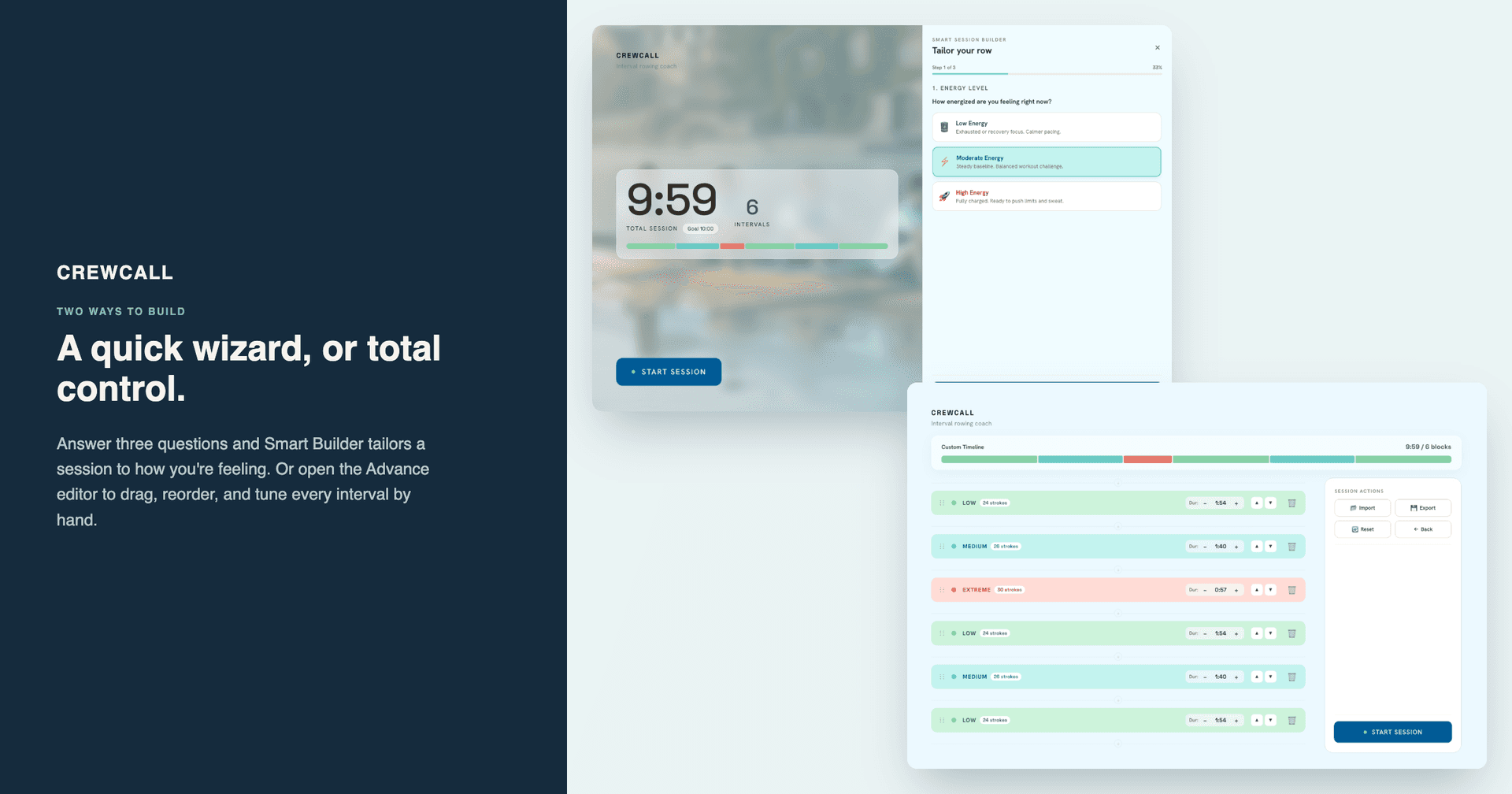Image resolution: width=1512 pixels, height=794 pixels.
Task: Click the EXTREME block's 0:57 duration value
Action: pos(1221,590)
